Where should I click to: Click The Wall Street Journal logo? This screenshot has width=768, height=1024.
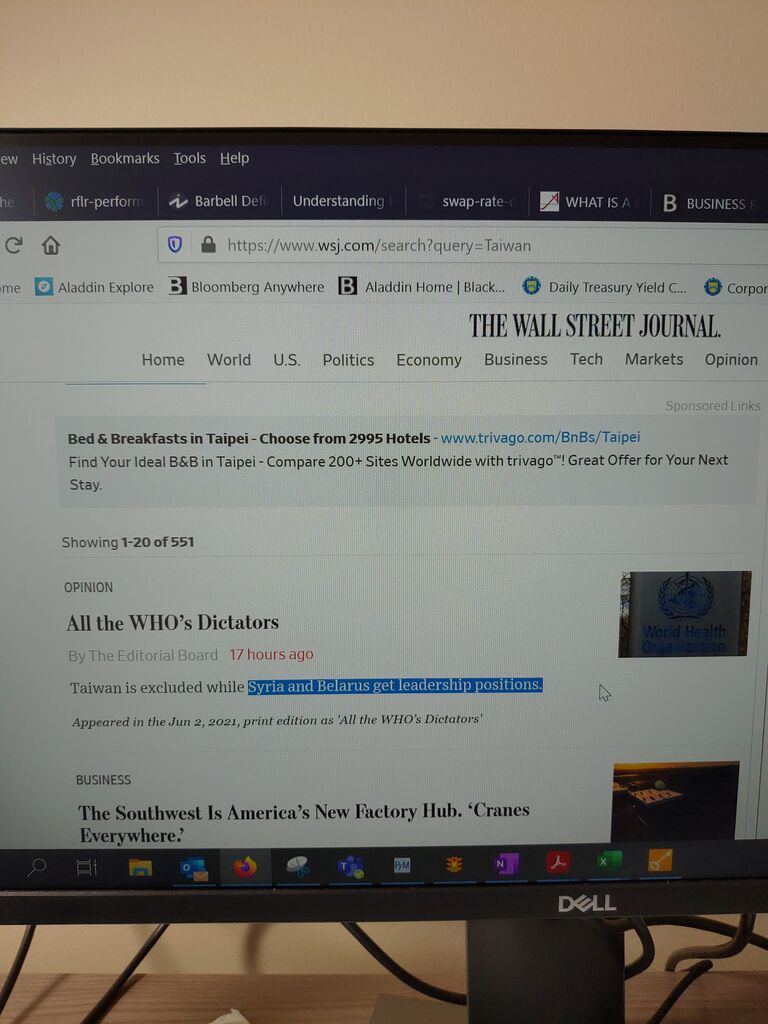594,325
